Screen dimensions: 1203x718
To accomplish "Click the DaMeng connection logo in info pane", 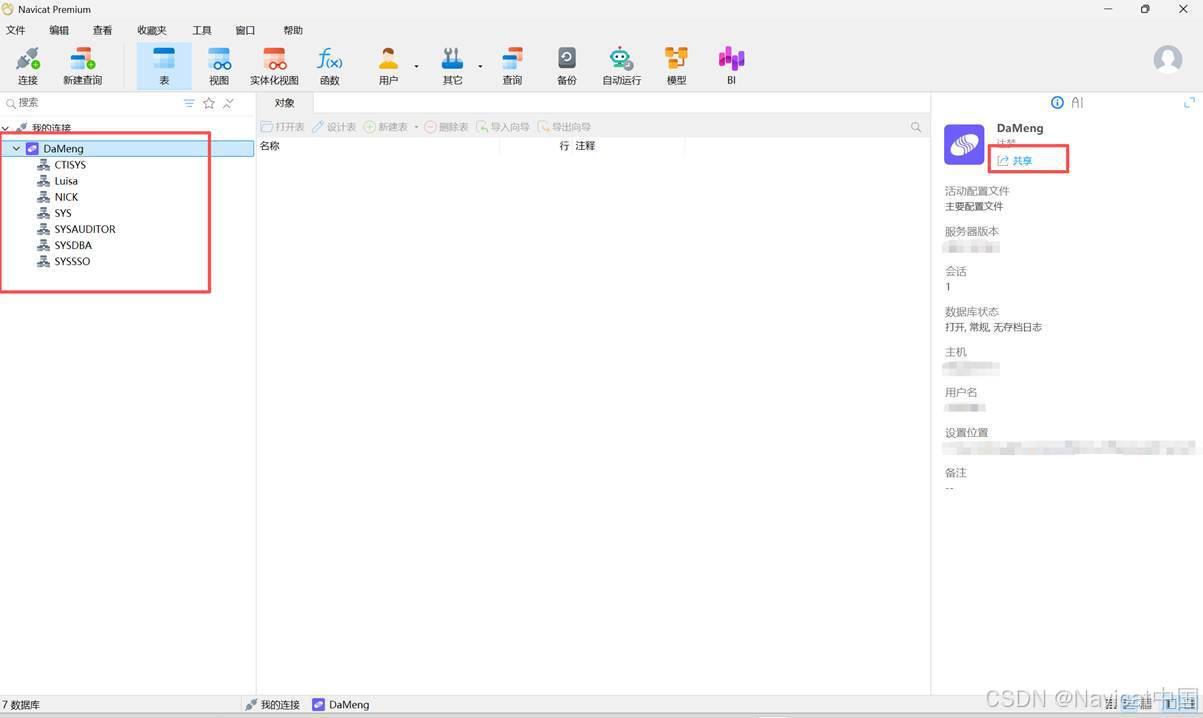I will 964,145.
